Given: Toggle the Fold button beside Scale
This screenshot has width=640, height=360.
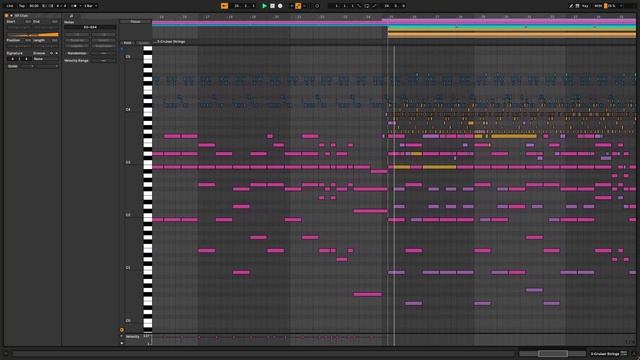Looking at the screenshot, I should coord(127,43).
